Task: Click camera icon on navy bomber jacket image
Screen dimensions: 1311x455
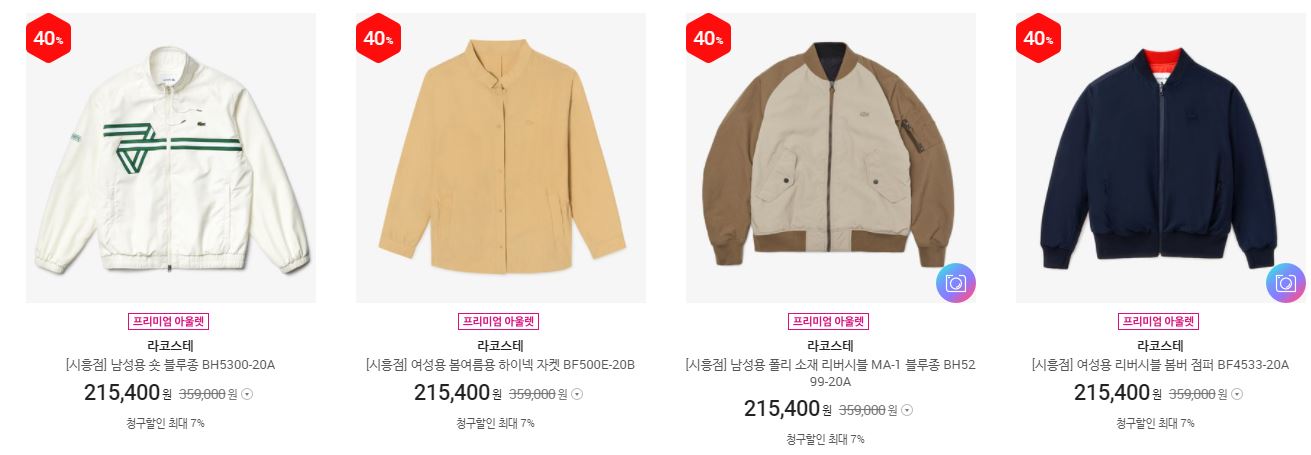Action: [x=1286, y=283]
